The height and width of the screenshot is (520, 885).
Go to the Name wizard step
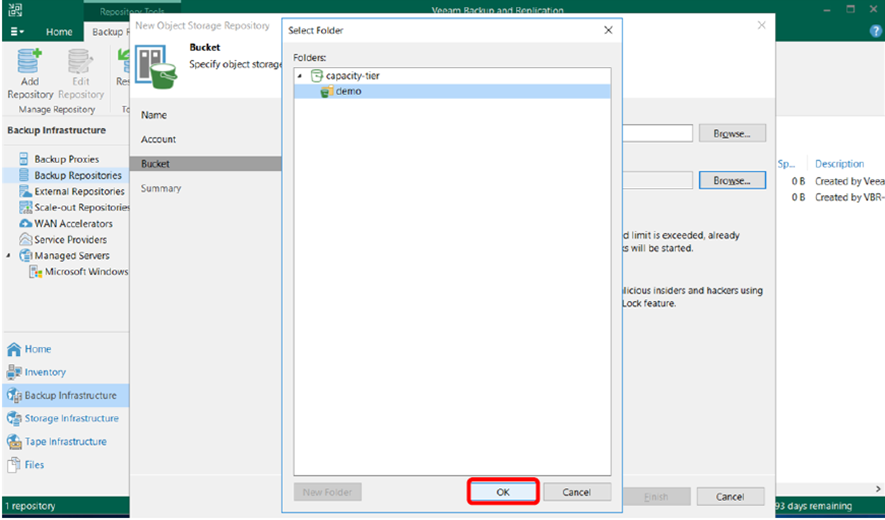[x=154, y=115]
